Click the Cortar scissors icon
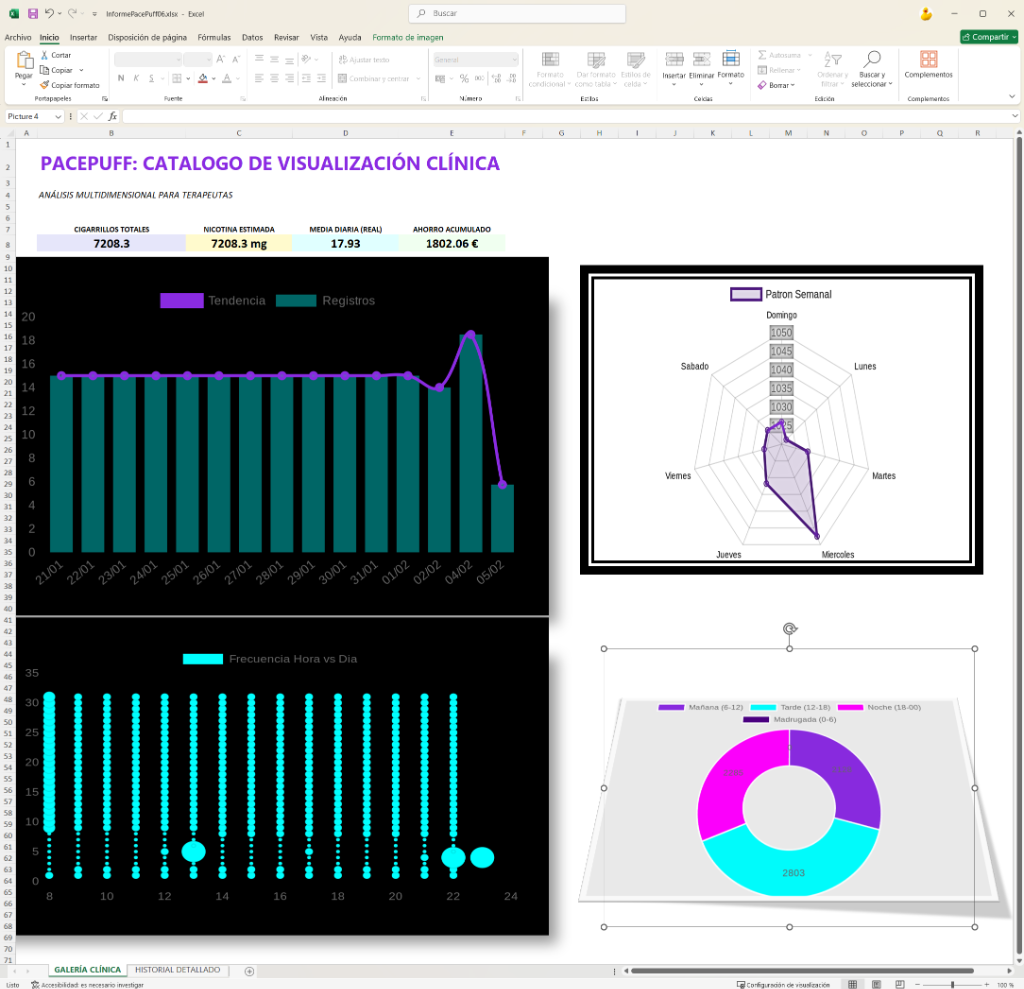The width and height of the screenshot is (1024, 989). pos(44,55)
